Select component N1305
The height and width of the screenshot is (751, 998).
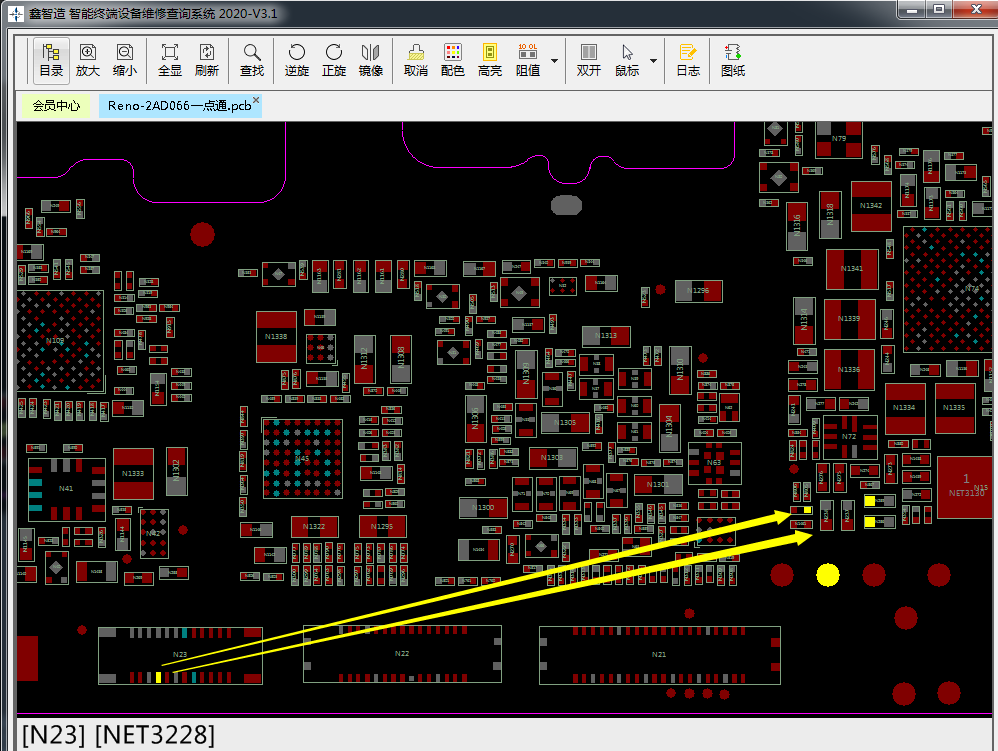click(x=565, y=422)
